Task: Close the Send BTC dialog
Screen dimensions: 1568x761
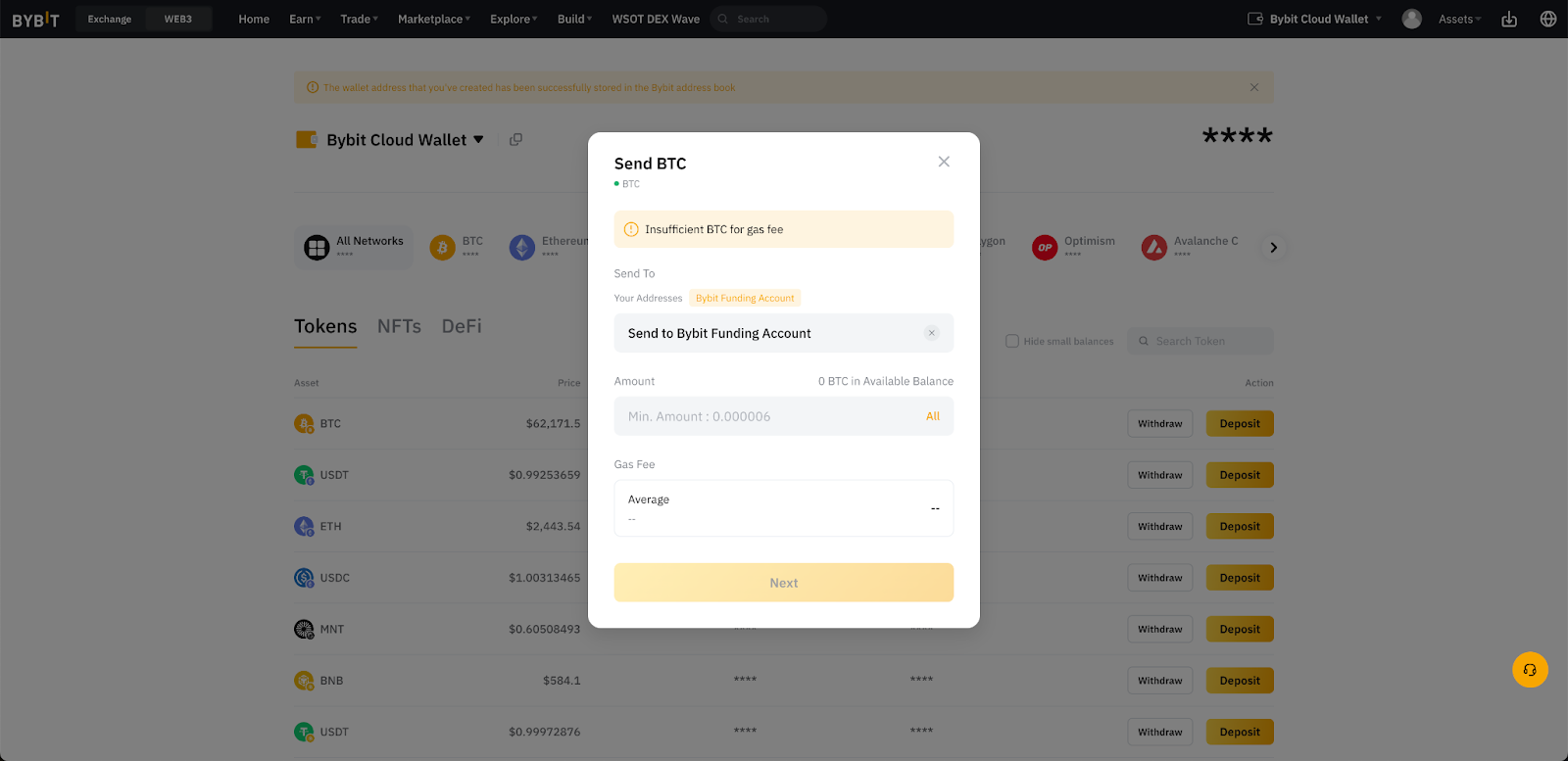Action: tap(944, 162)
